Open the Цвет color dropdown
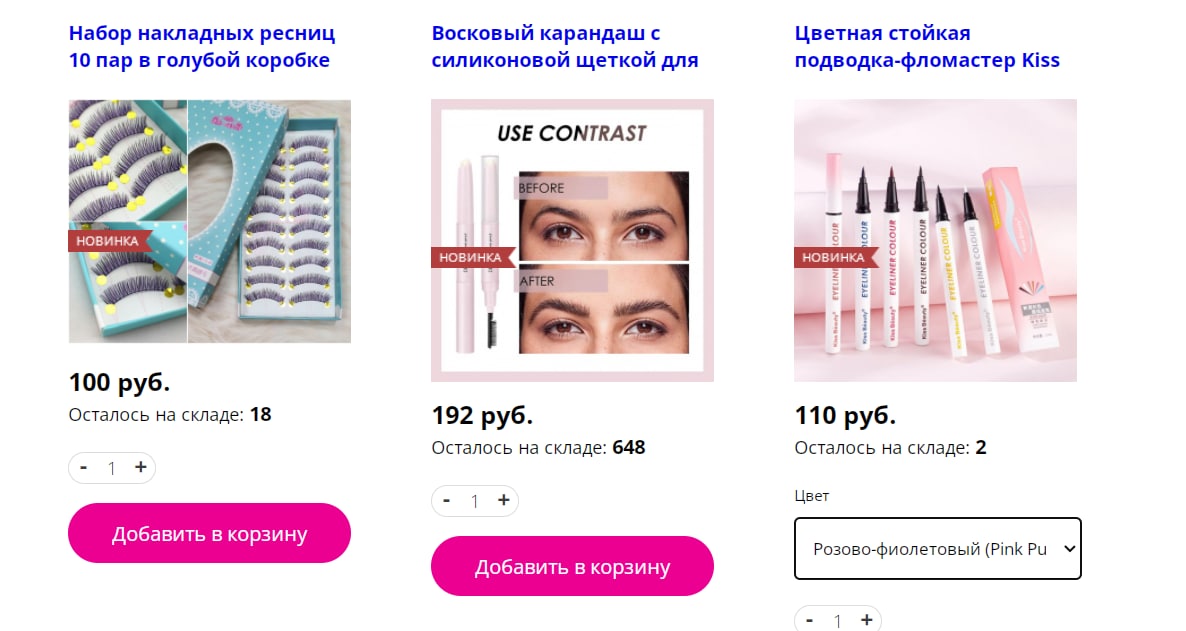The width and height of the screenshot is (1186, 631). tap(938, 549)
